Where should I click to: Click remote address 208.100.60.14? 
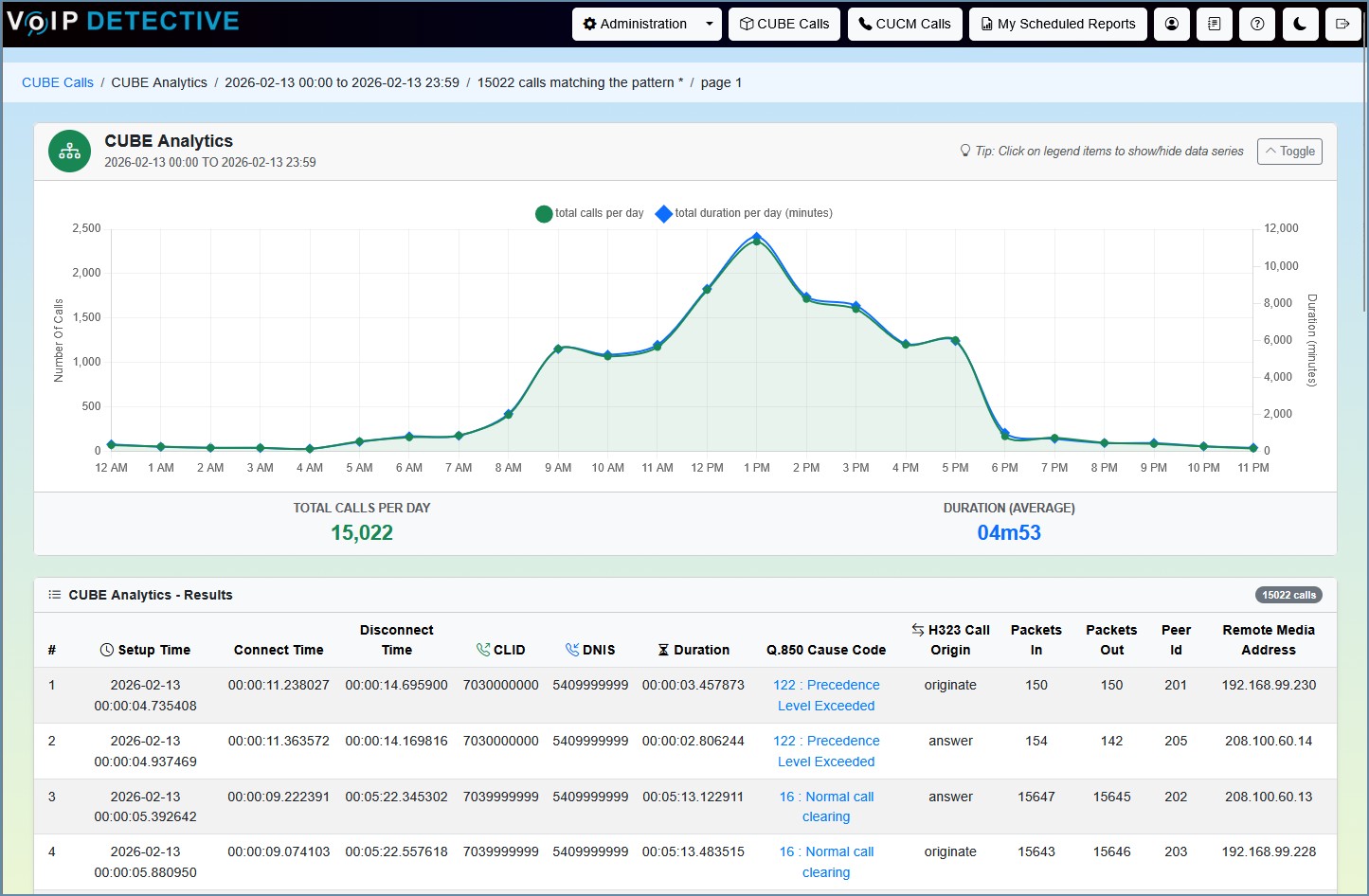click(x=1269, y=741)
